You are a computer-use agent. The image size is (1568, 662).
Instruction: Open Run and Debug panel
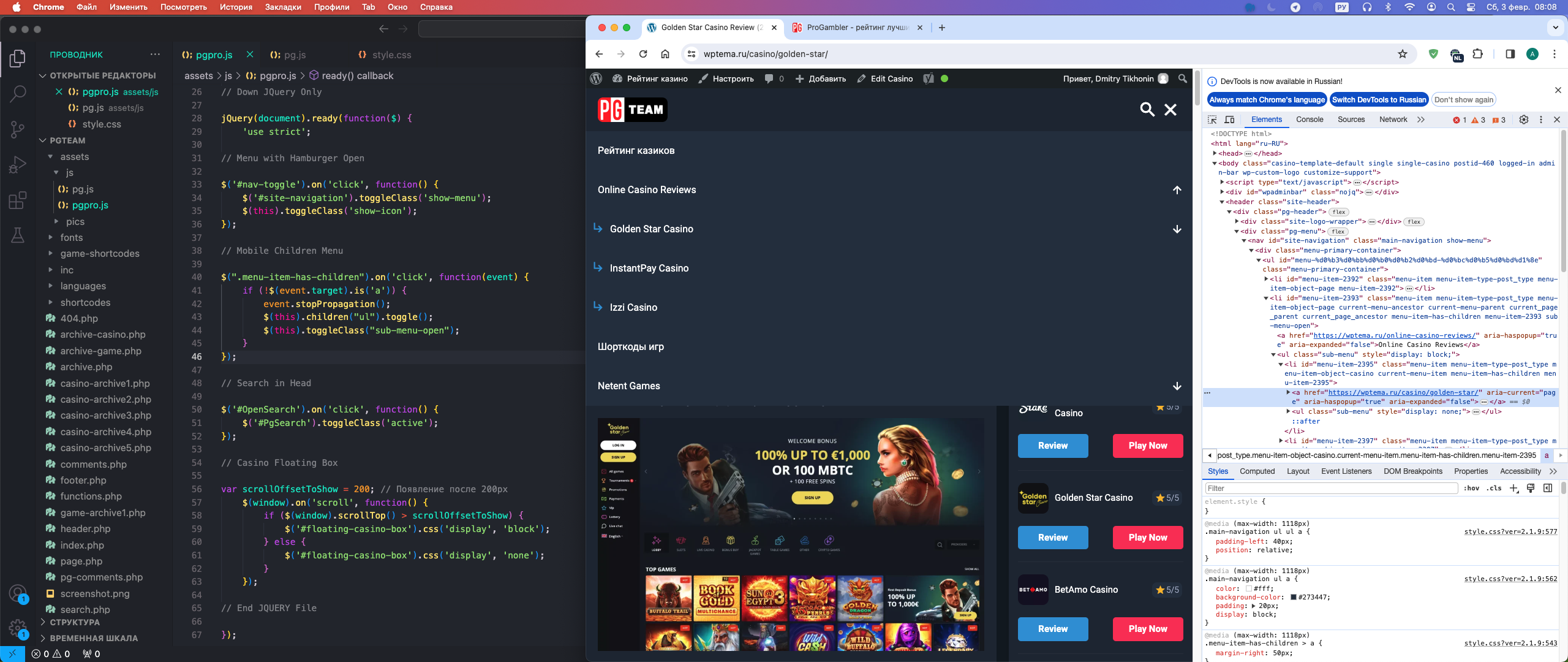18,164
